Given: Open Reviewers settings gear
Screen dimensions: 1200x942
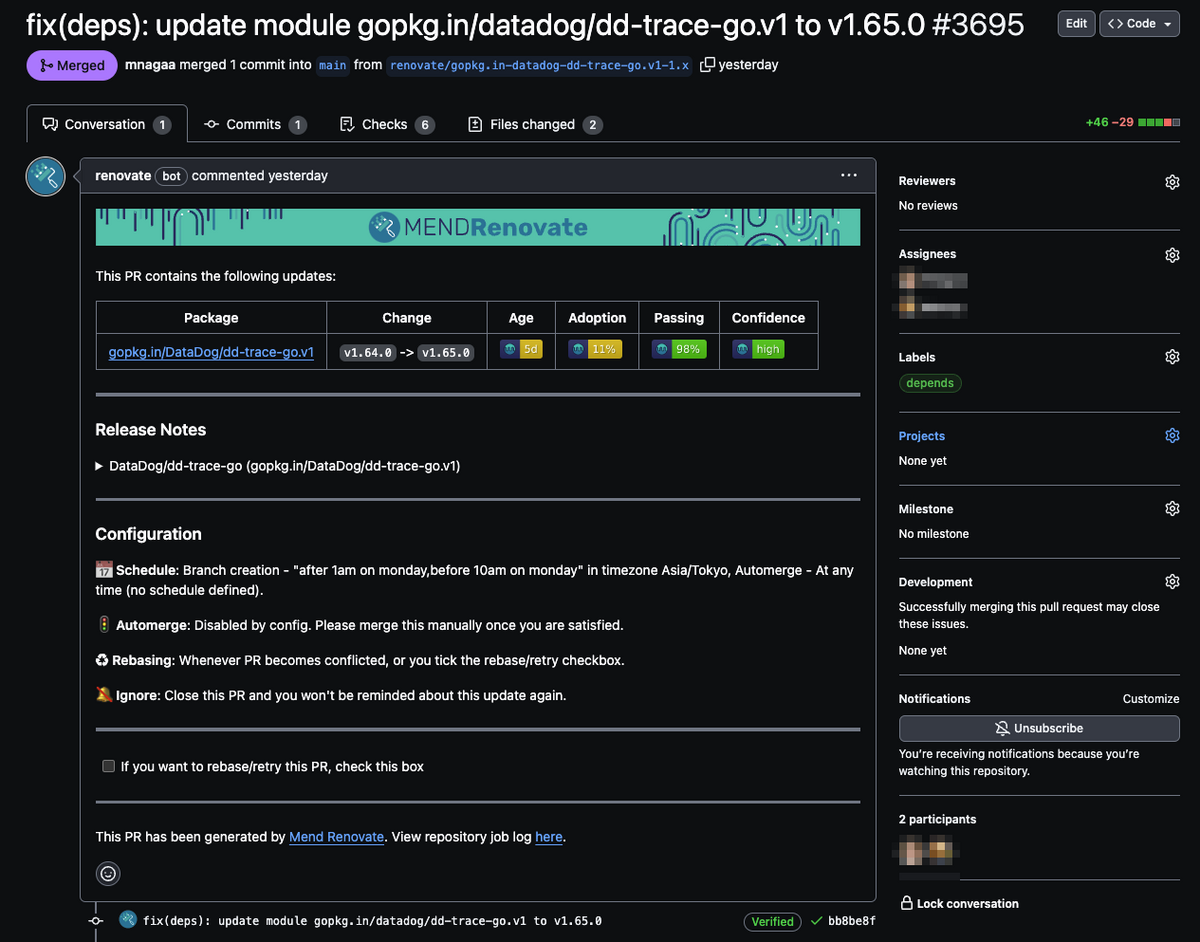Looking at the screenshot, I should (x=1172, y=182).
